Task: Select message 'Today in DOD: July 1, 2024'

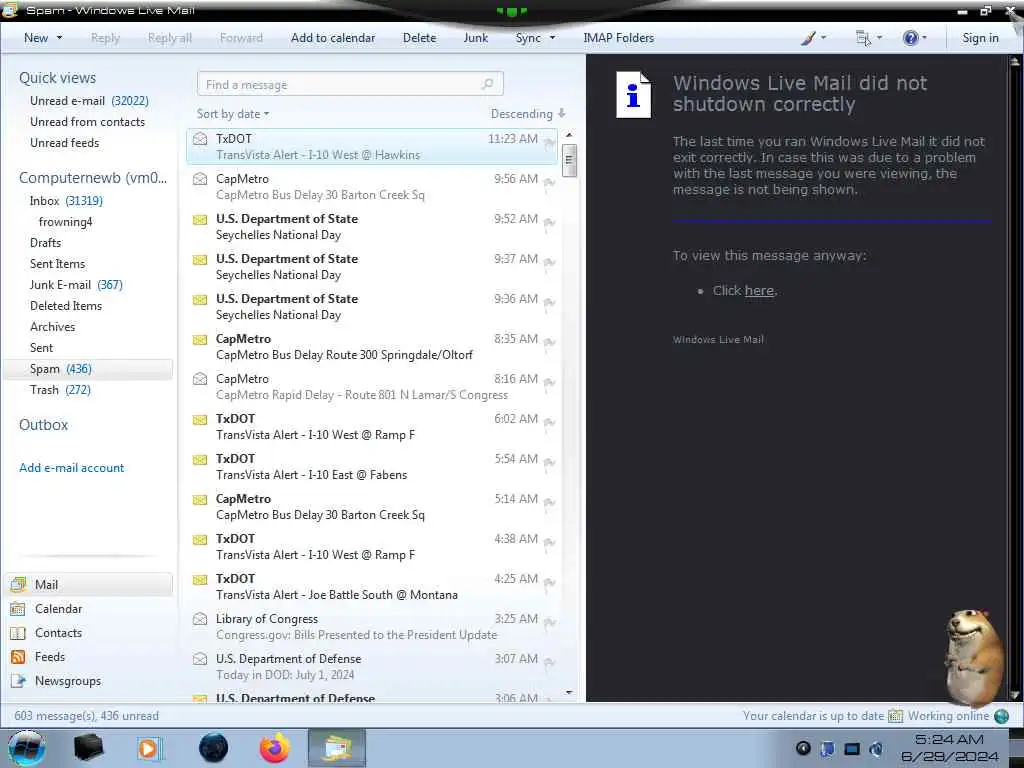Action: [372, 667]
